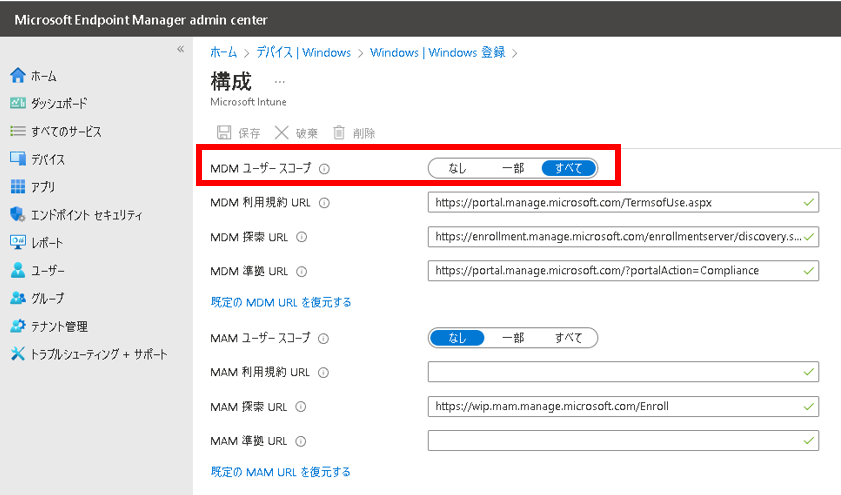Set MDM ユーザー スコープ to 一部

[513, 168]
